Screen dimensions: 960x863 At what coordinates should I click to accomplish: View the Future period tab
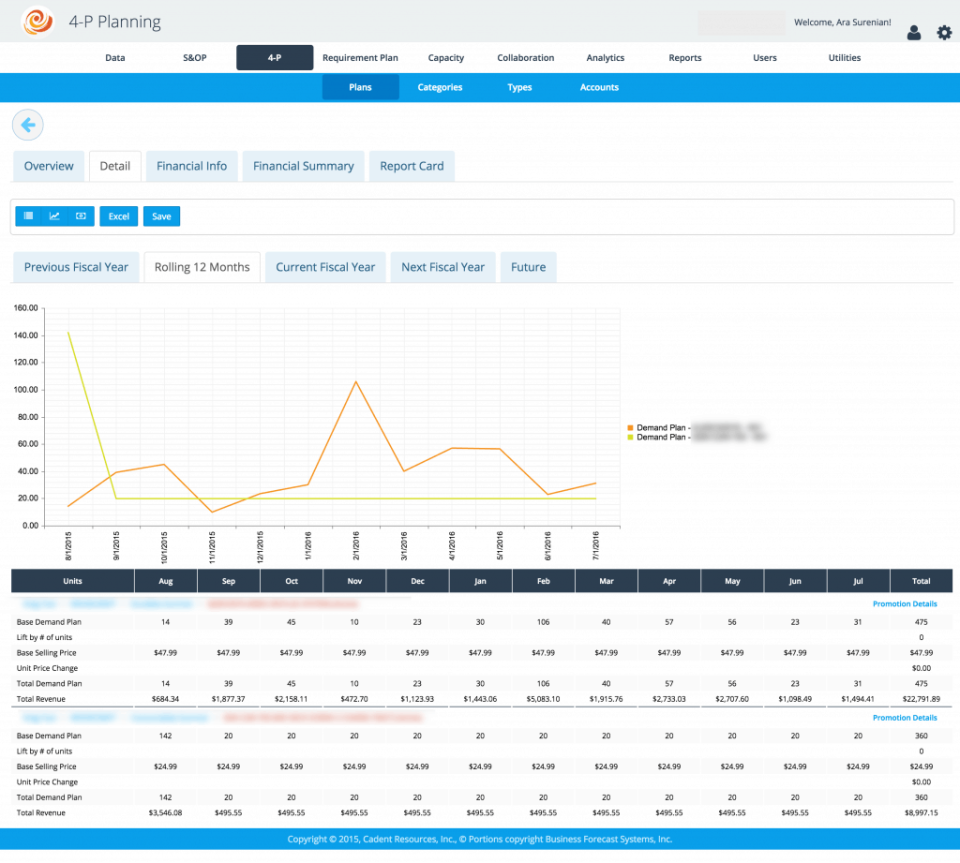click(528, 267)
